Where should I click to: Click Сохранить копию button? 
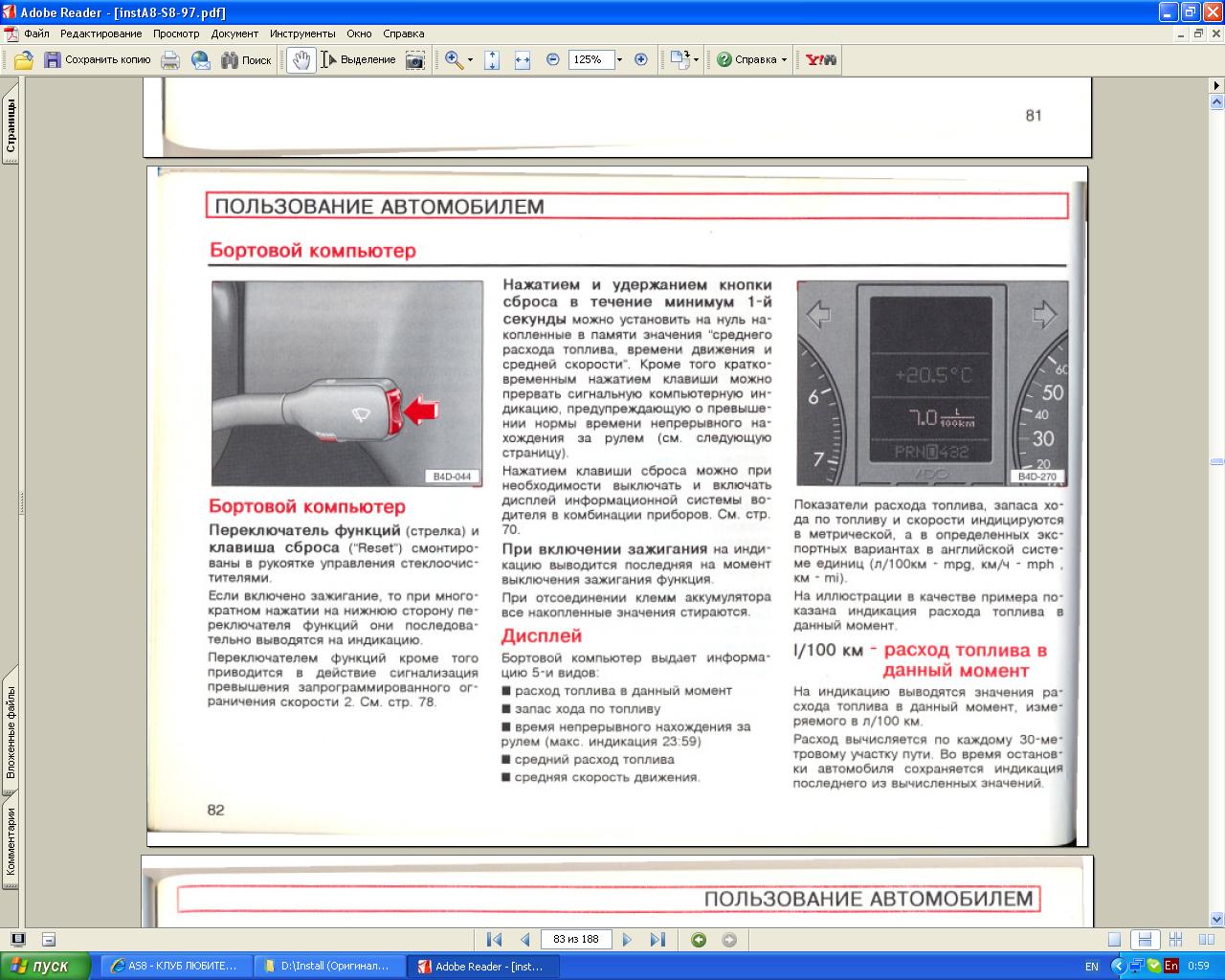point(98,59)
